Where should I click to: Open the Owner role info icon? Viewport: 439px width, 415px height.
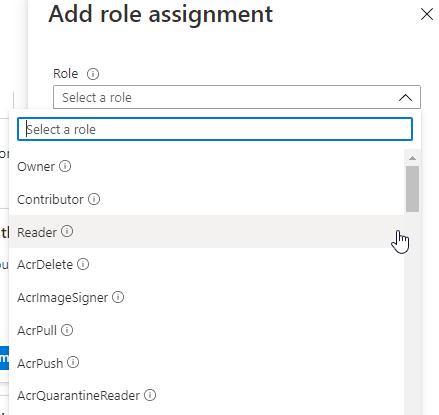click(65, 166)
